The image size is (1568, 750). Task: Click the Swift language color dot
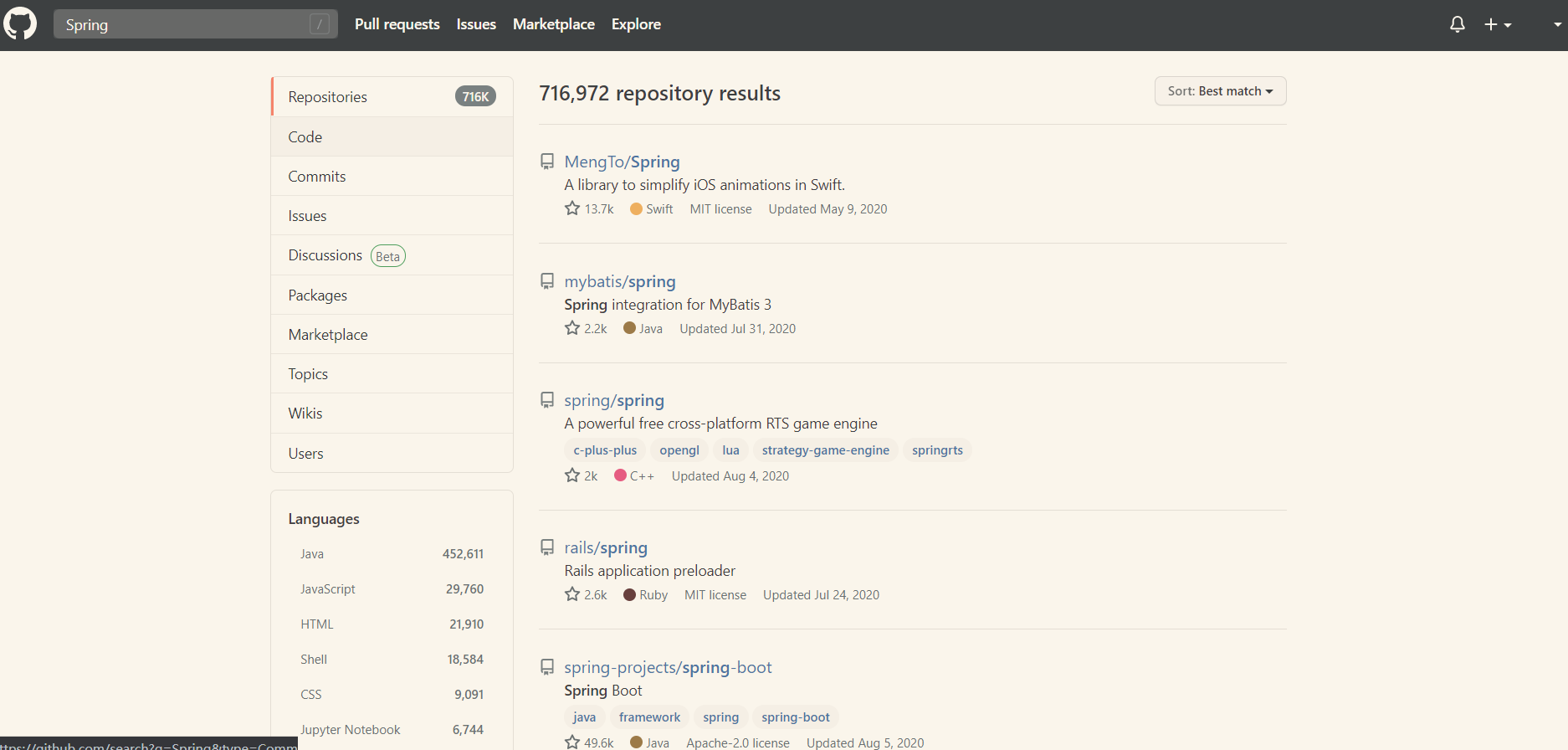(x=636, y=209)
